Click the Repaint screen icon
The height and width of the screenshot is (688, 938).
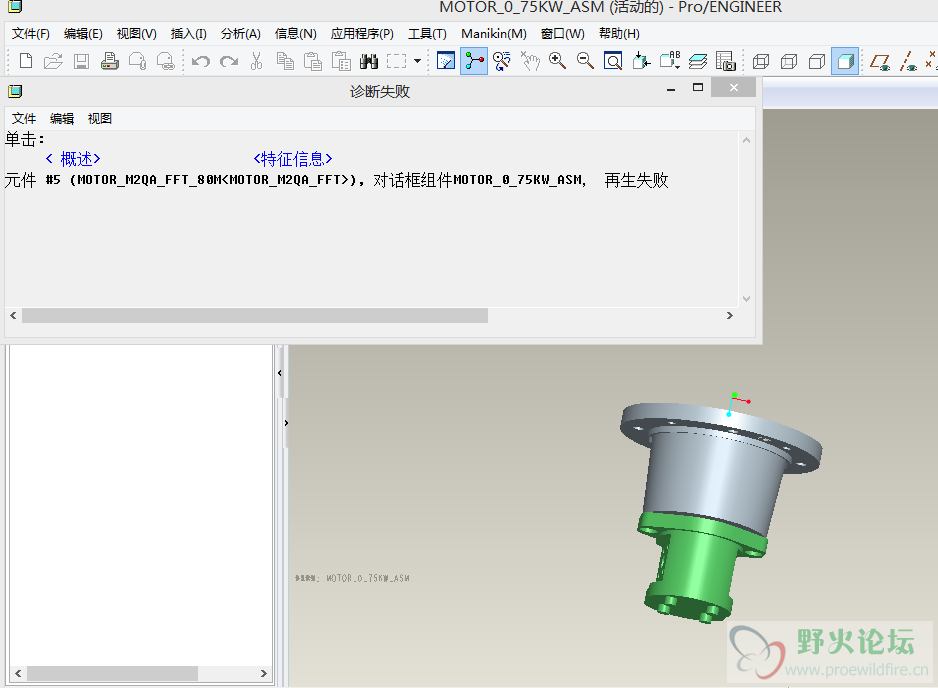446,61
